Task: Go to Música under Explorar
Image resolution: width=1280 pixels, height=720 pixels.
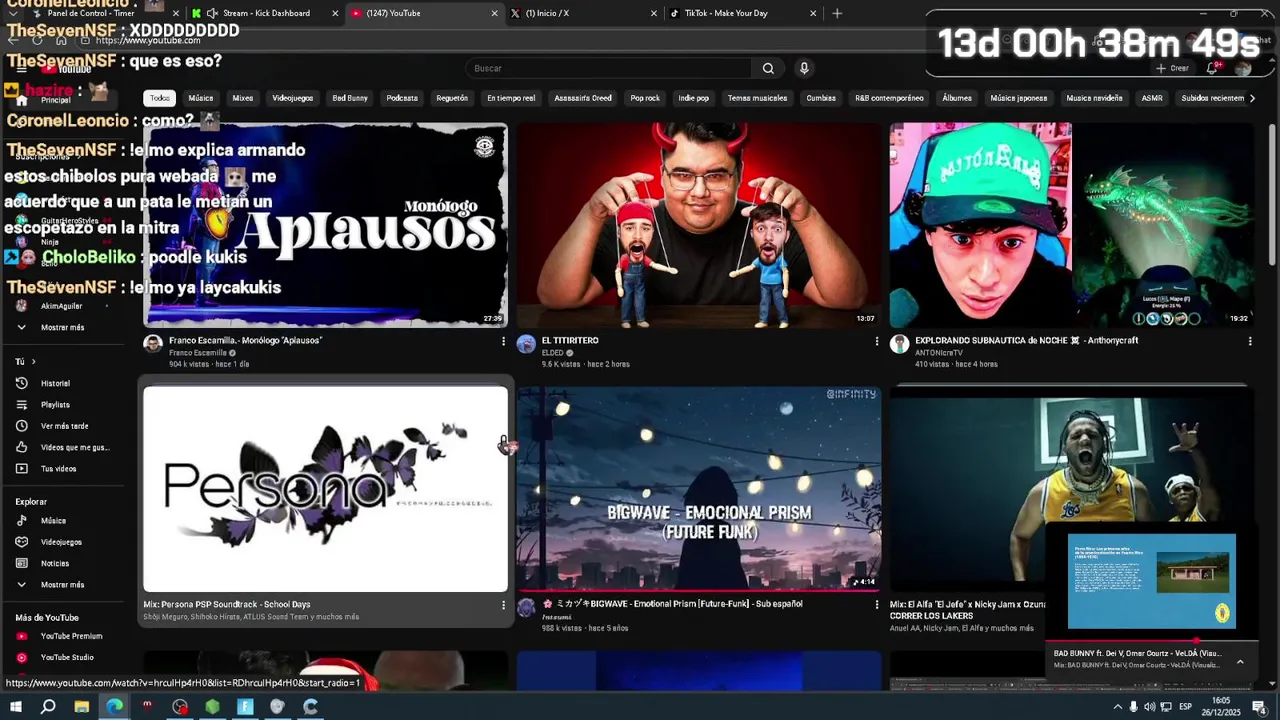Action: pos(53,521)
